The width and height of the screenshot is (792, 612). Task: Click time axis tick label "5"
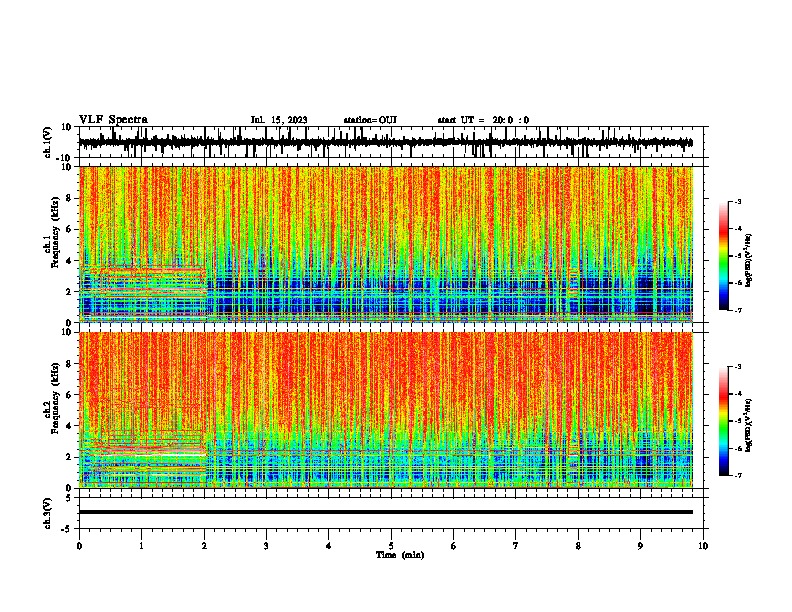click(391, 546)
